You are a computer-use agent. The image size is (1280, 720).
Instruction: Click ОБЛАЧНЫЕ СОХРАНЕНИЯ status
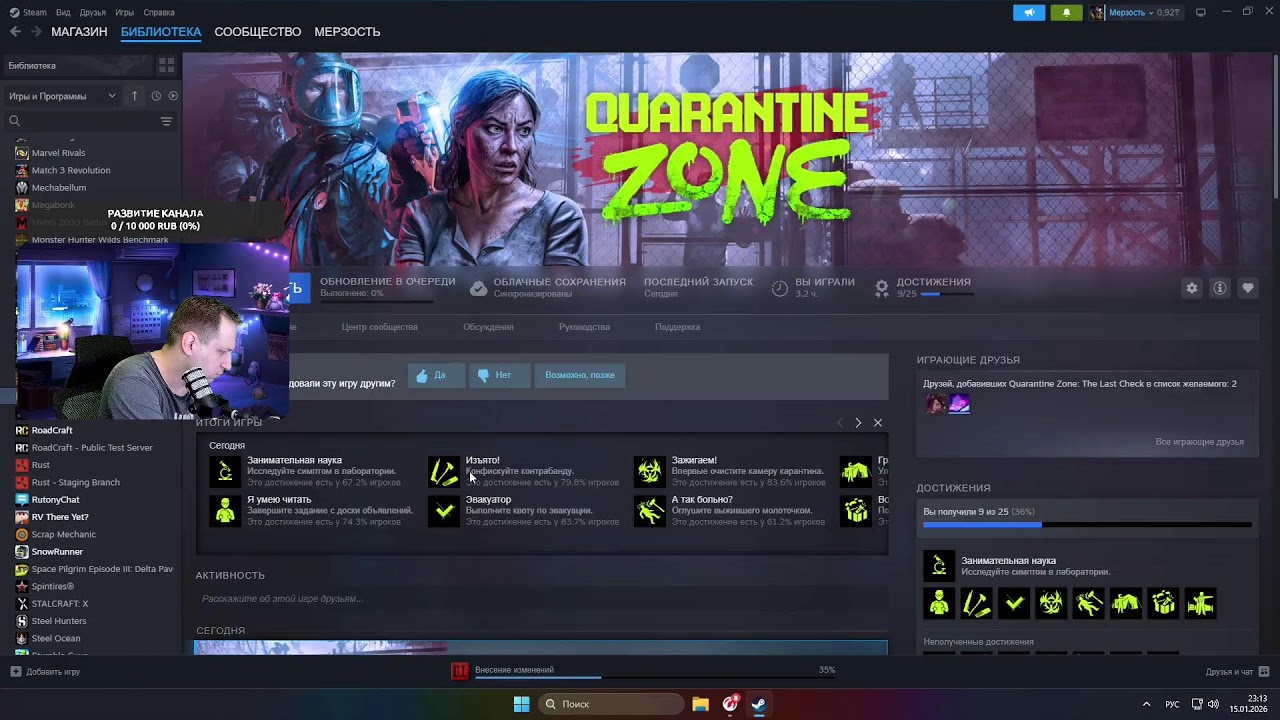click(548, 288)
